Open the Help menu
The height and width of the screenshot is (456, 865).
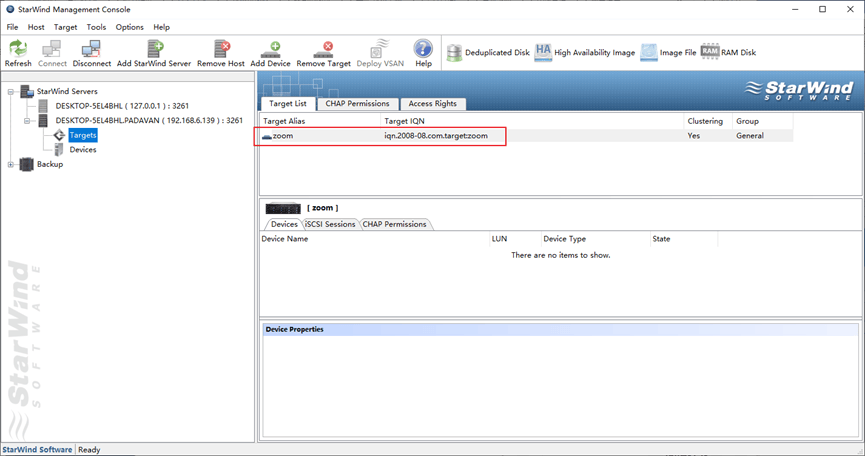tap(161, 27)
